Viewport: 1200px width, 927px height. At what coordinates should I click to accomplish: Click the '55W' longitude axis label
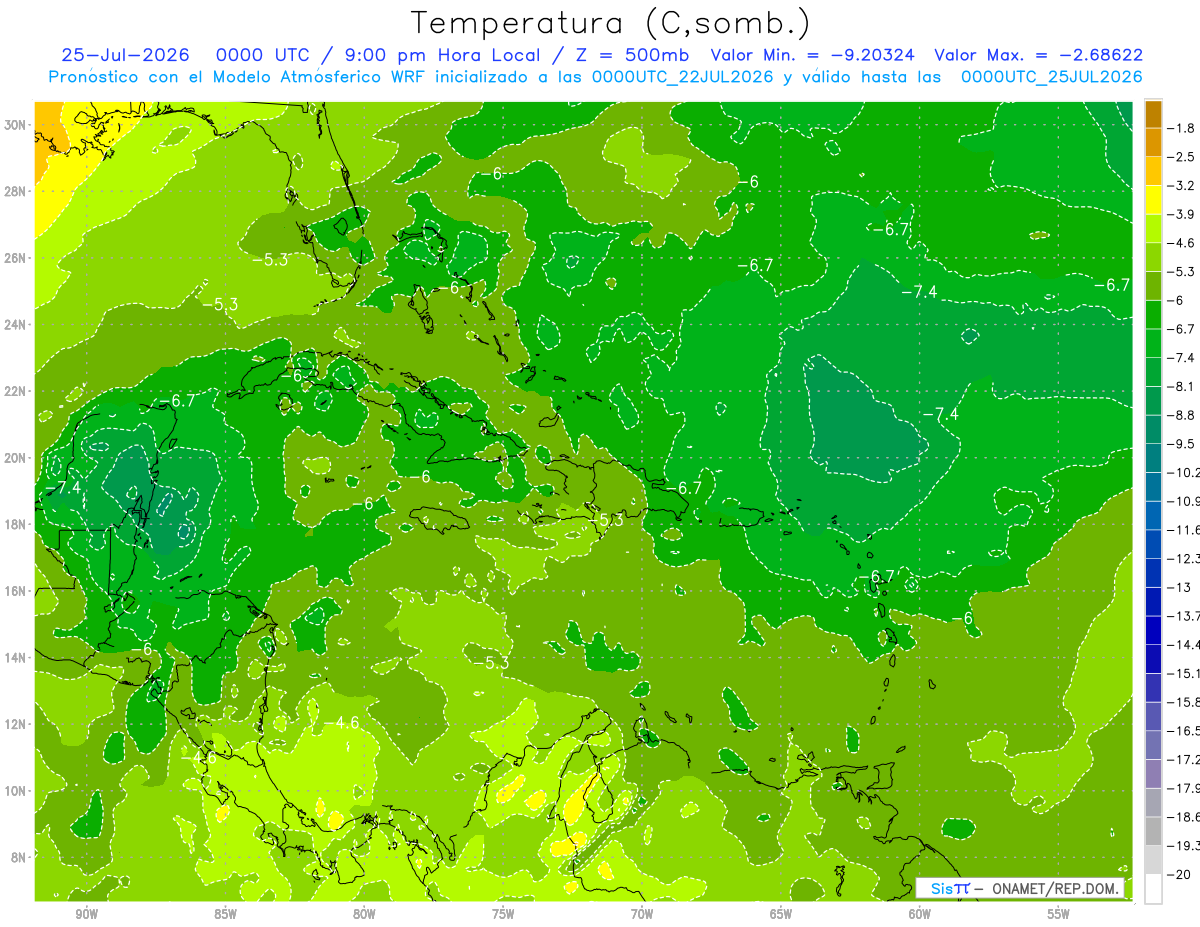pyautogui.click(x=1059, y=914)
